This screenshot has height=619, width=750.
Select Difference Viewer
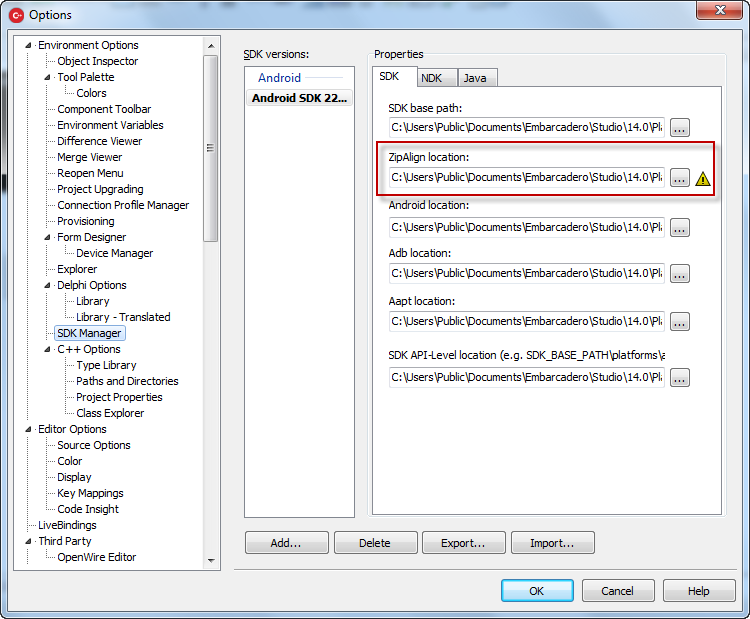(x=99, y=142)
